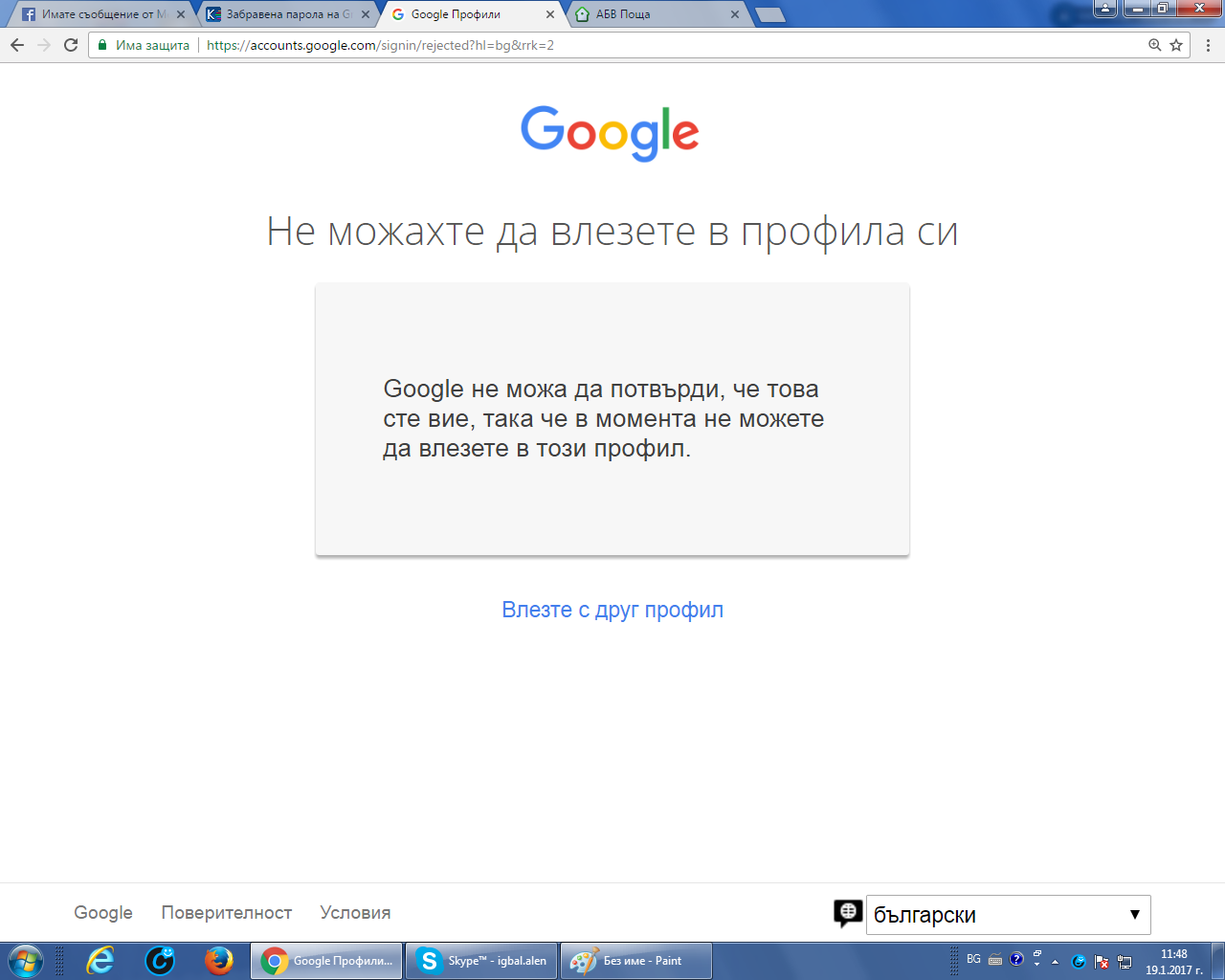Close the Google Профили tab
The height and width of the screenshot is (980, 1225).
[550, 14]
